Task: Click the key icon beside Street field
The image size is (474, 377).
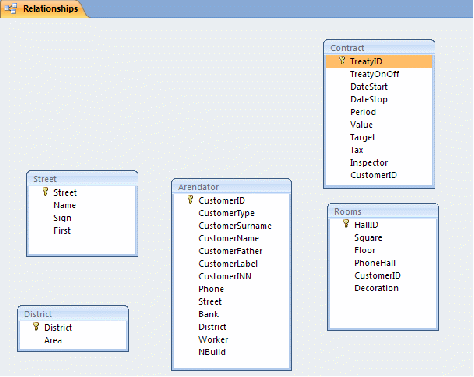Action: (45, 192)
